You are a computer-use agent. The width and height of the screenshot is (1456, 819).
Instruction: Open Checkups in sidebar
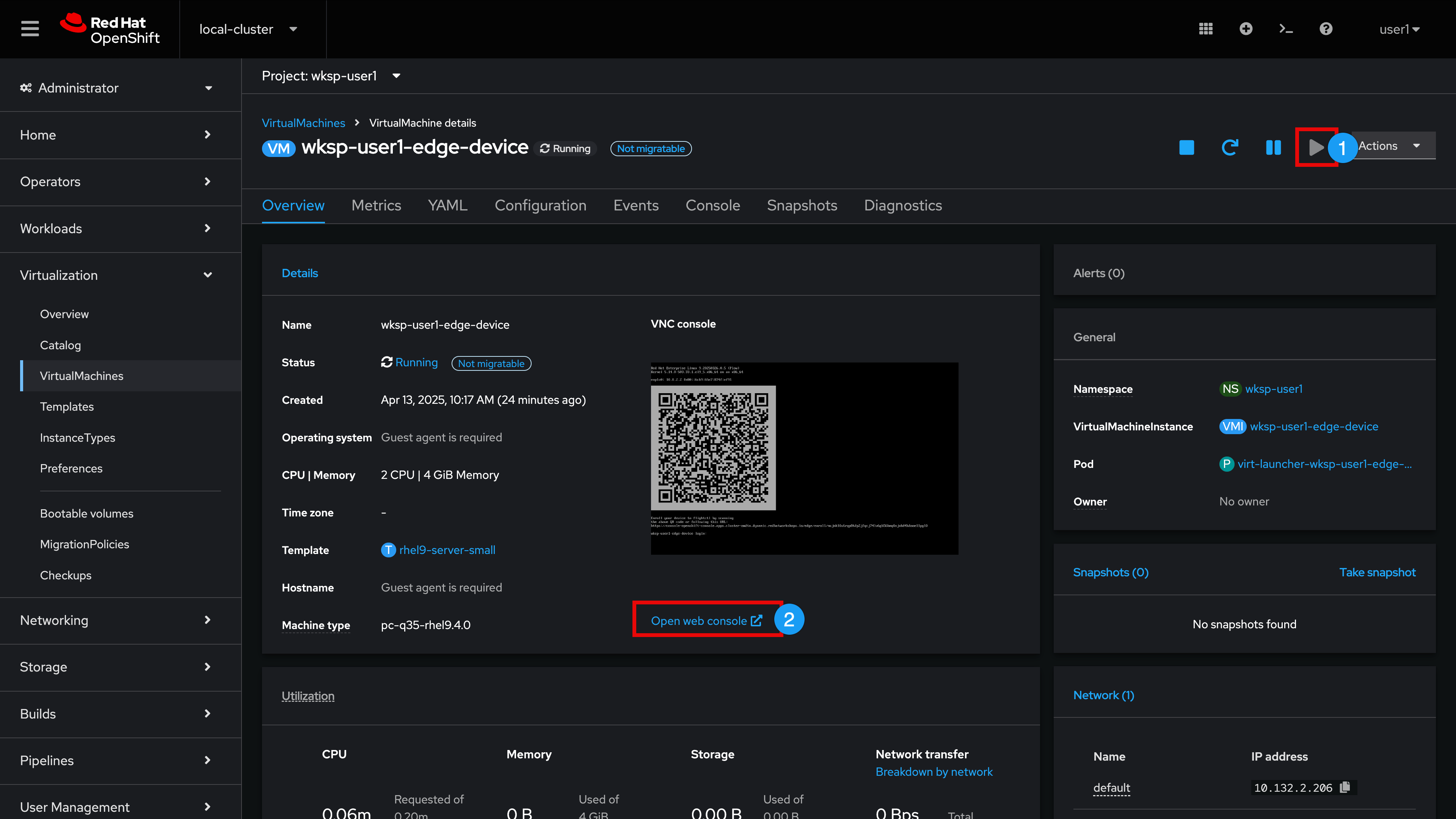tap(66, 575)
